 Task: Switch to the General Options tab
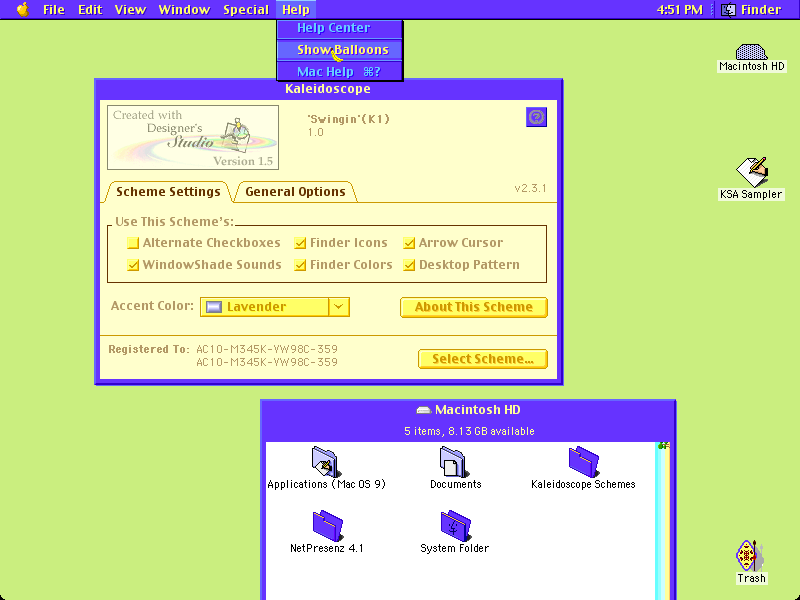pos(295,192)
